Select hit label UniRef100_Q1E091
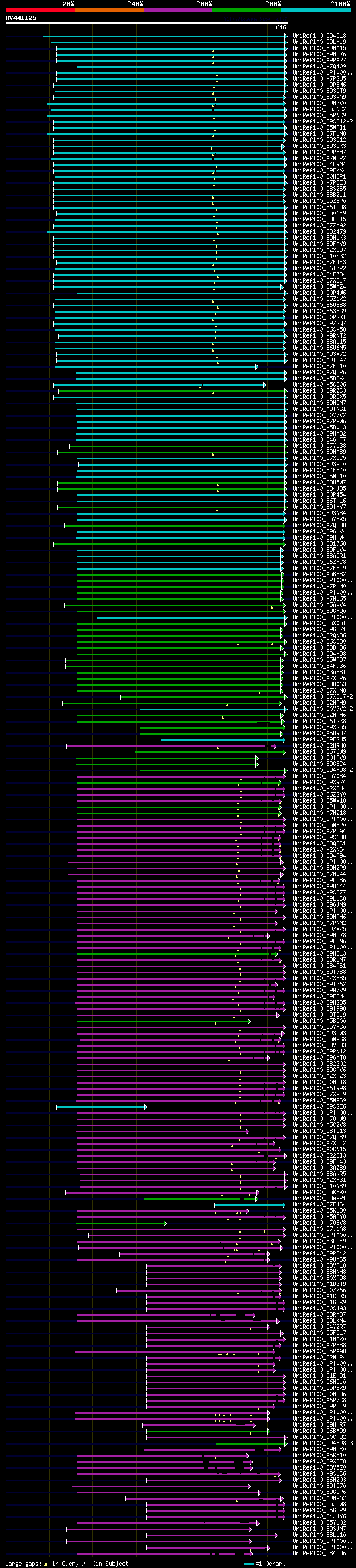 (319, 1376)
